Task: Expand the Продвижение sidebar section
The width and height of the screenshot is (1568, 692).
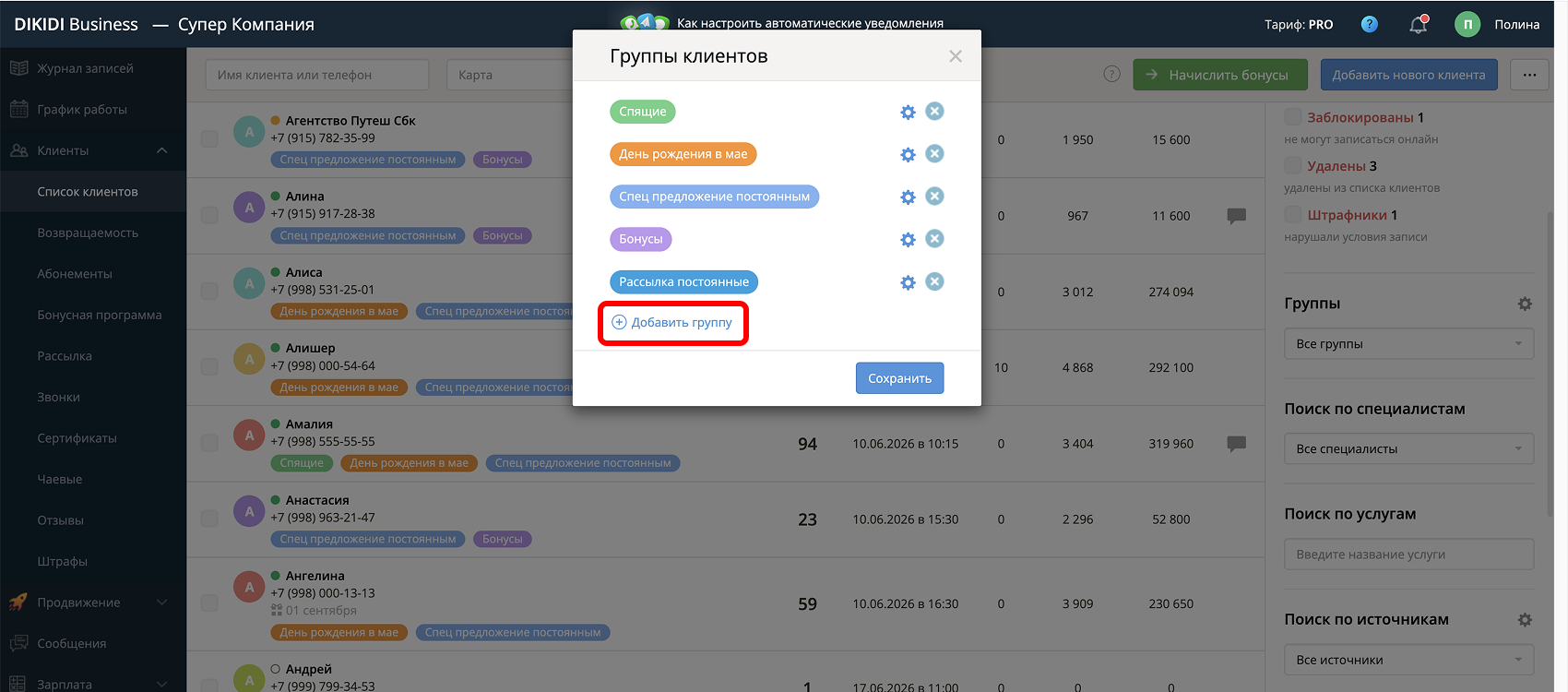Action: point(162,603)
